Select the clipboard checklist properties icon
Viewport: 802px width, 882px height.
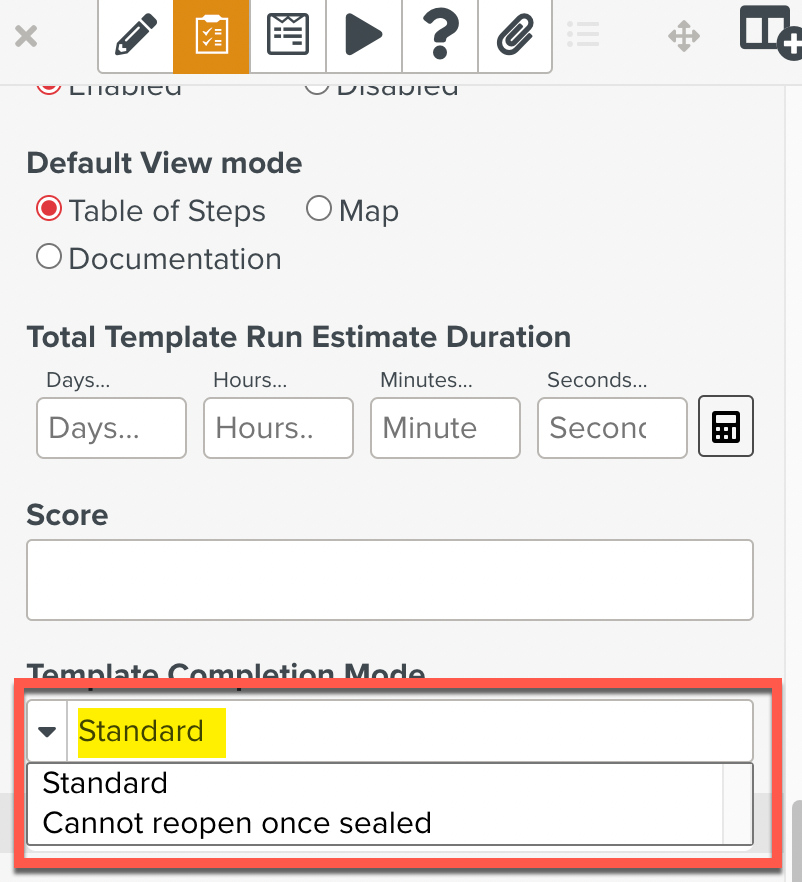211,37
